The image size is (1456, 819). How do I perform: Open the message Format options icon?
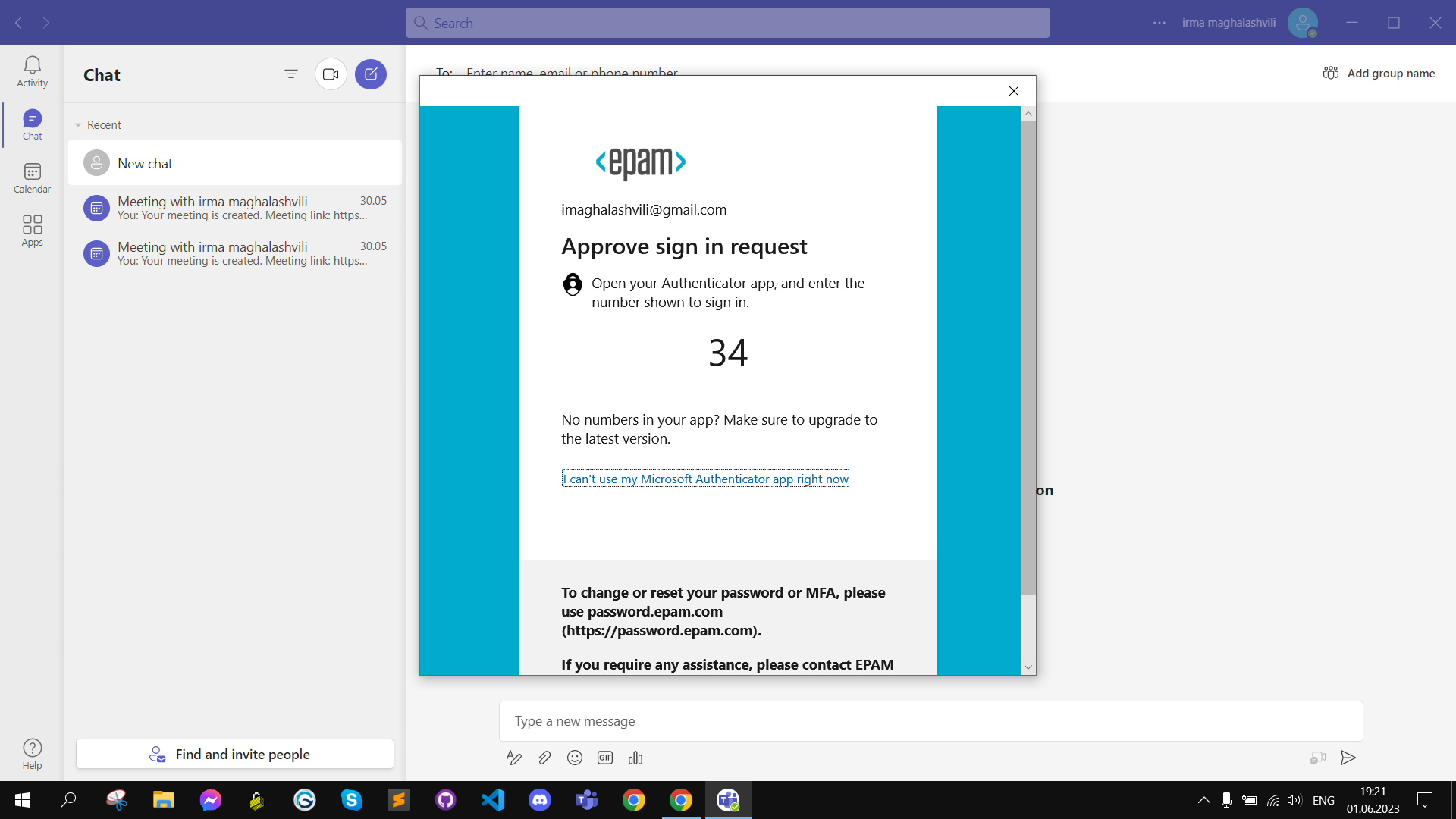(513, 758)
